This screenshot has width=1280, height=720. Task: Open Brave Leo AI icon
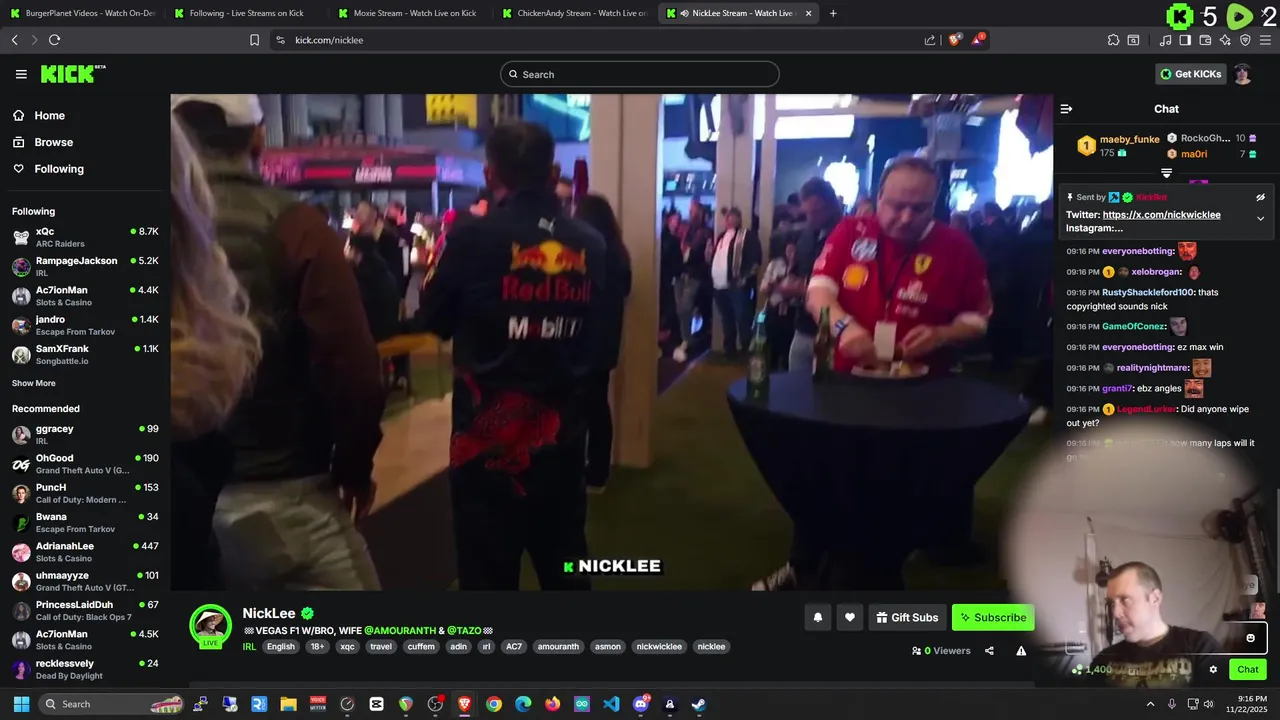1225,40
